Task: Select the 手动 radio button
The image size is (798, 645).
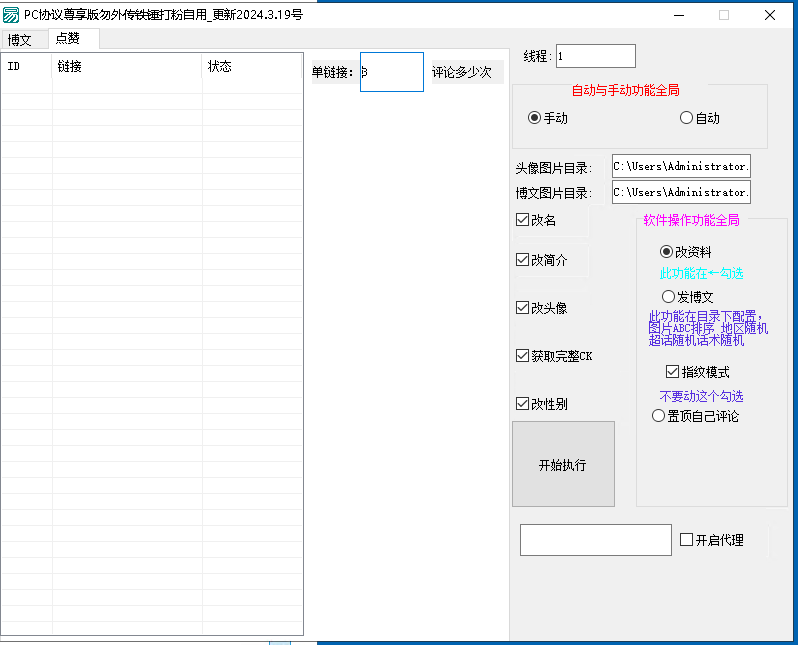Action: [x=535, y=118]
